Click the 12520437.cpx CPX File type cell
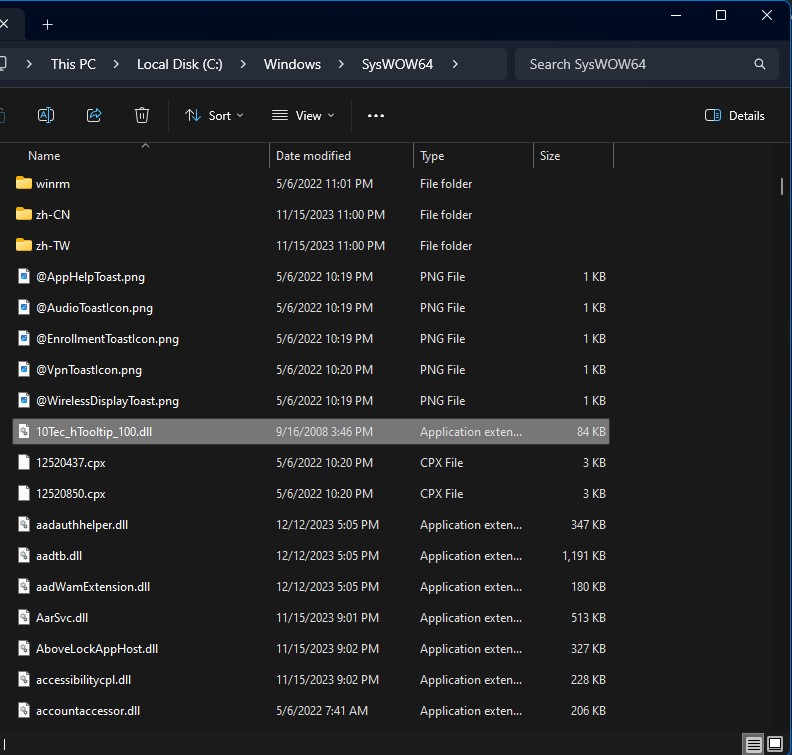Image resolution: width=792 pixels, height=755 pixels. pos(441,463)
